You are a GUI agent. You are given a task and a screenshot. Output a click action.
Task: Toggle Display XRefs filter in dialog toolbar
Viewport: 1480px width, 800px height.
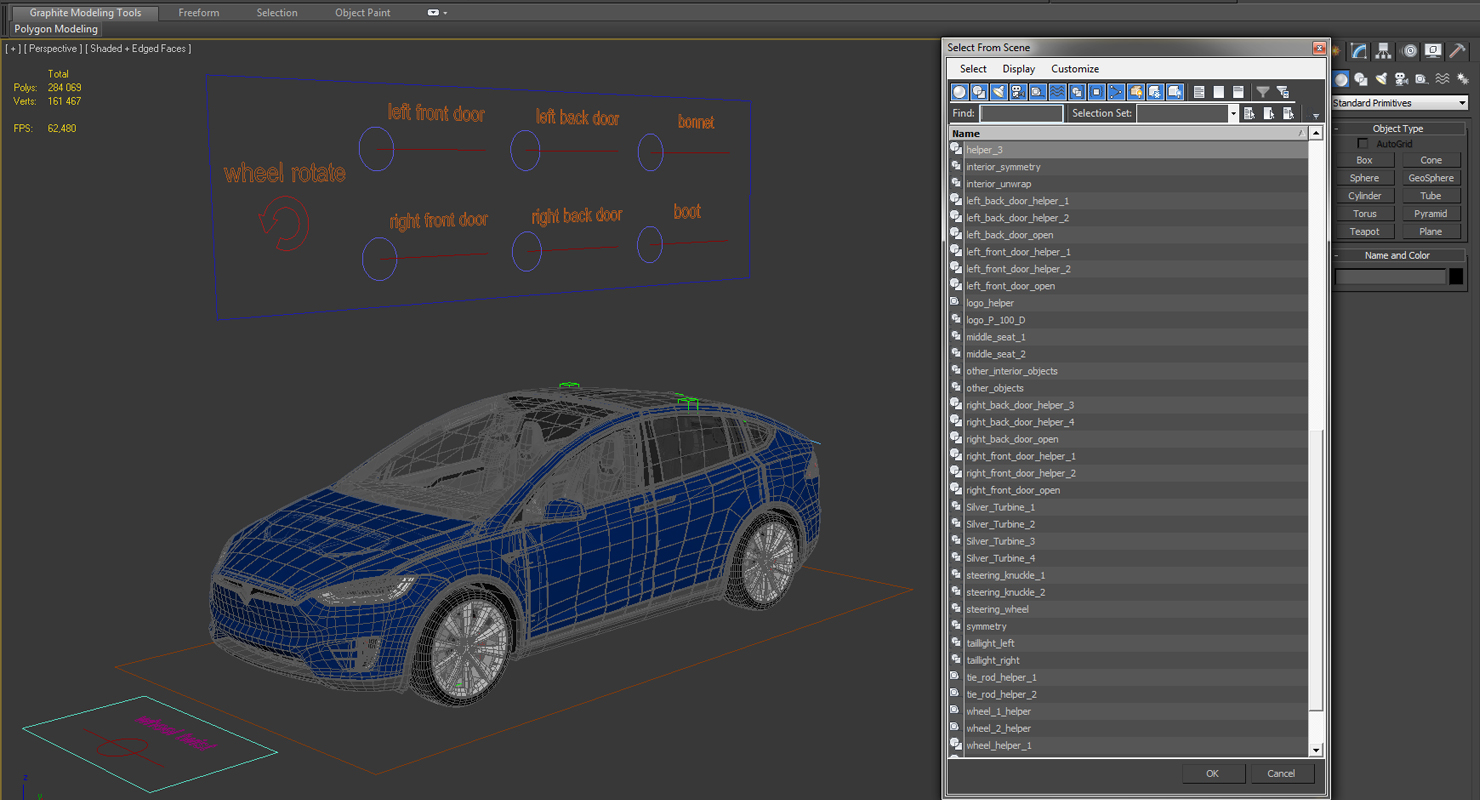pyautogui.click(x=1096, y=92)
